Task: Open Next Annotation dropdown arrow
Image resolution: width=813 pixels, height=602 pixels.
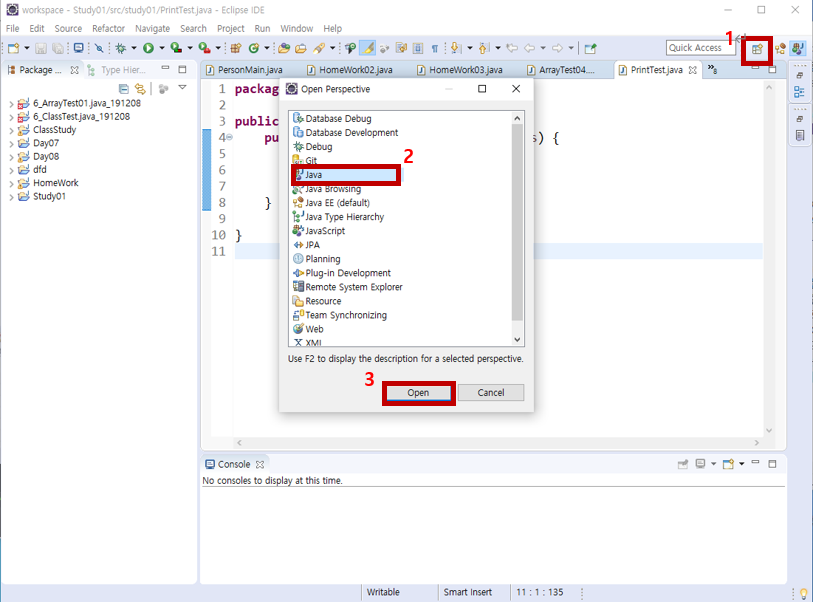Action: pos(470,48)
